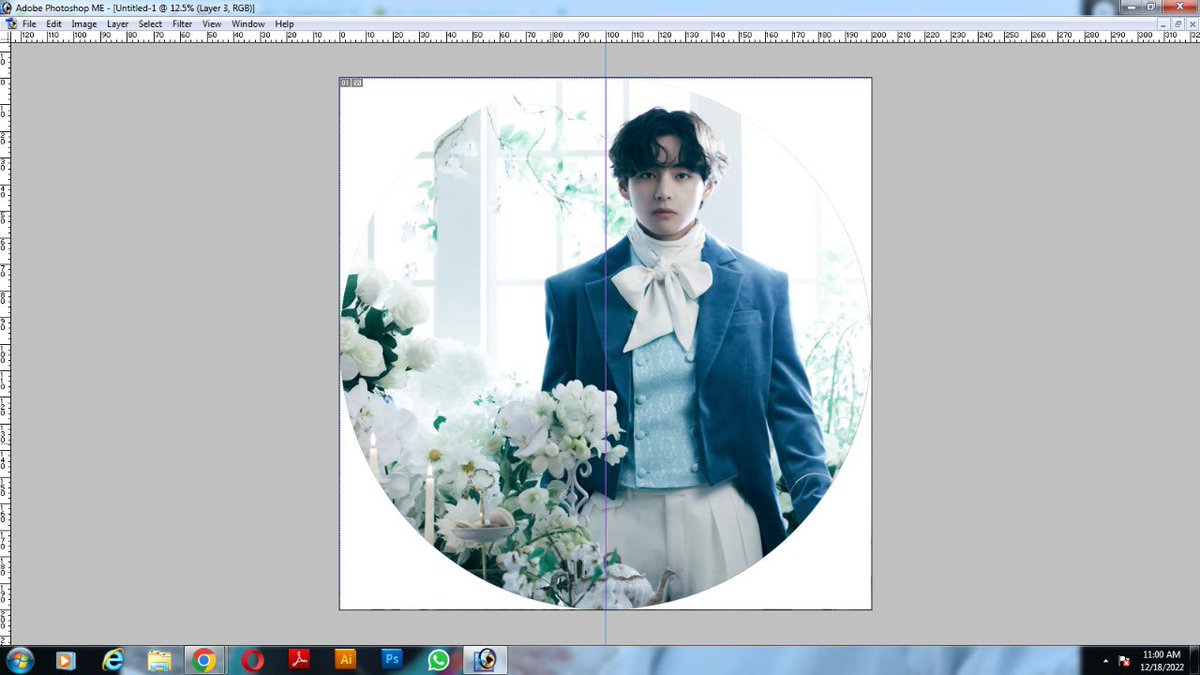The image size is (1200, 675).
Task: Click the slice 01 badge on canvas
Action: (x=346, y=83)
